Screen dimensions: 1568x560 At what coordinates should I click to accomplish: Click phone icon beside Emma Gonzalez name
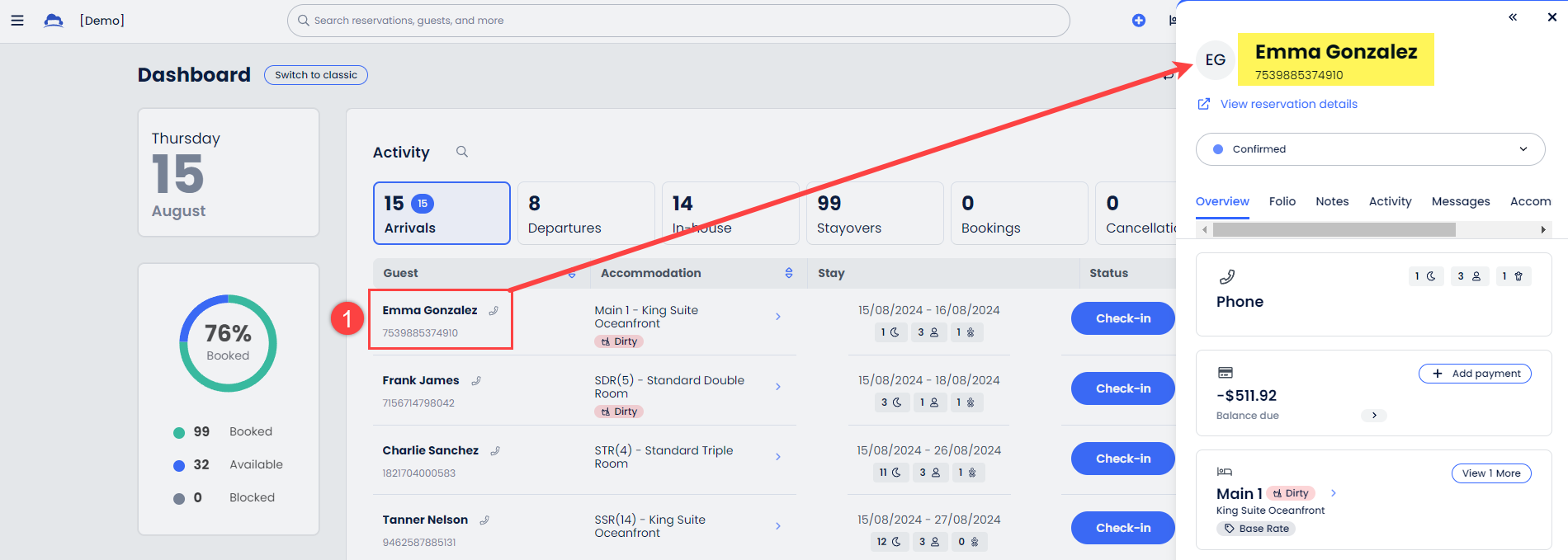(x=494, y=311)
